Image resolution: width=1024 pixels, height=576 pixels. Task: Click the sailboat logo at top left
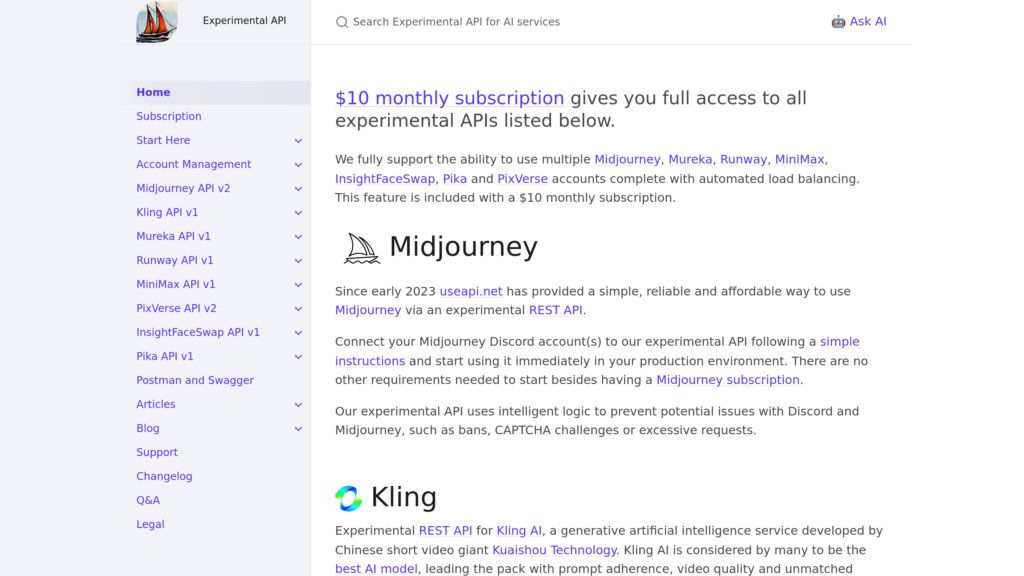point(156,20)
